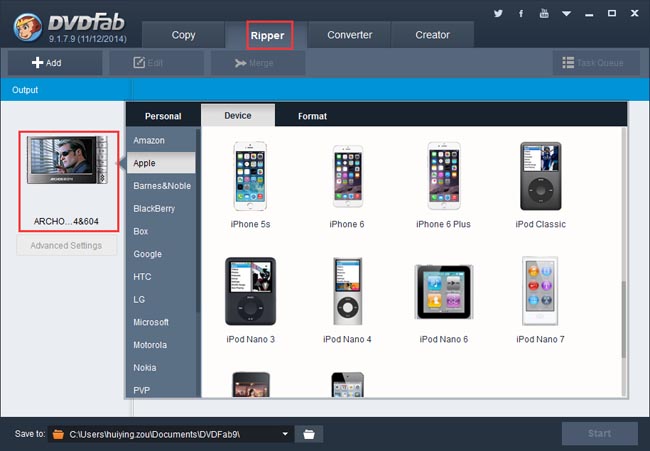The height and width of the screenshot is (451, 650).
Task: Select Apple in the brand list
Action: point(161,163)
